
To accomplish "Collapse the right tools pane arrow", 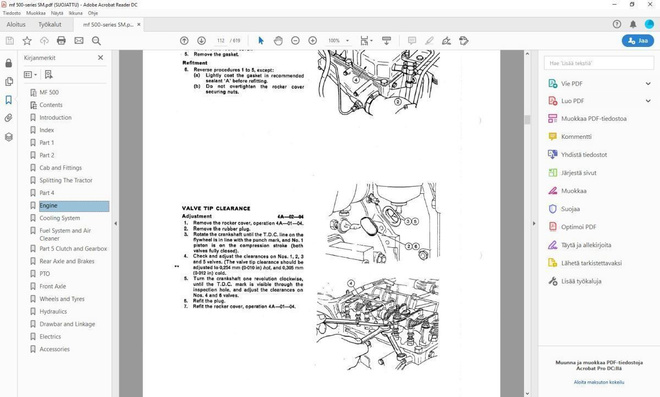I will 534,224.
